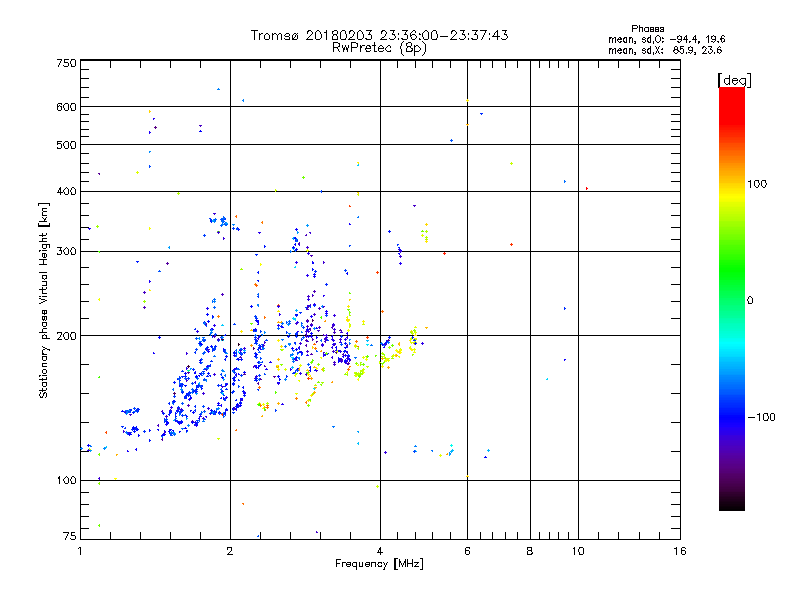Click the x-axis '8' tick label

tap(530, 551)
